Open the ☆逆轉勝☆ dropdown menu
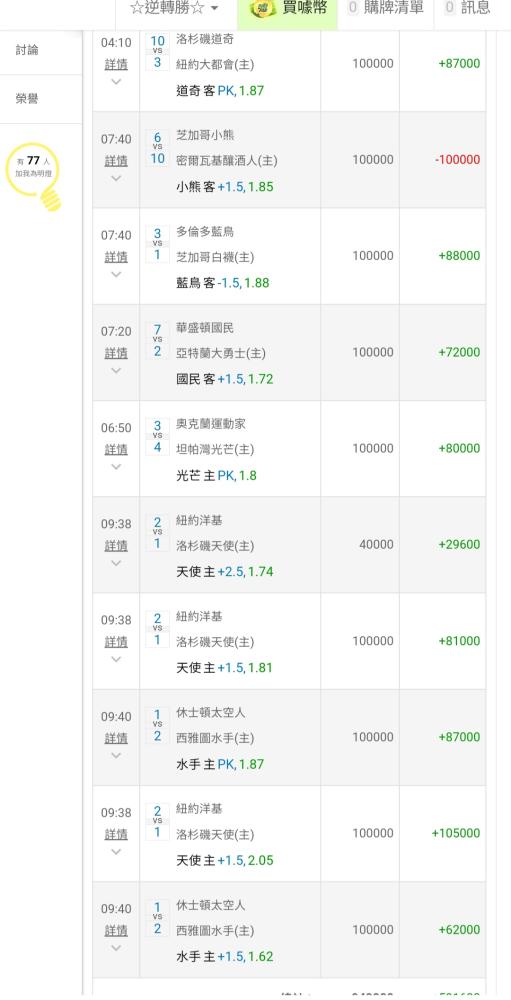 pos(174,8)
